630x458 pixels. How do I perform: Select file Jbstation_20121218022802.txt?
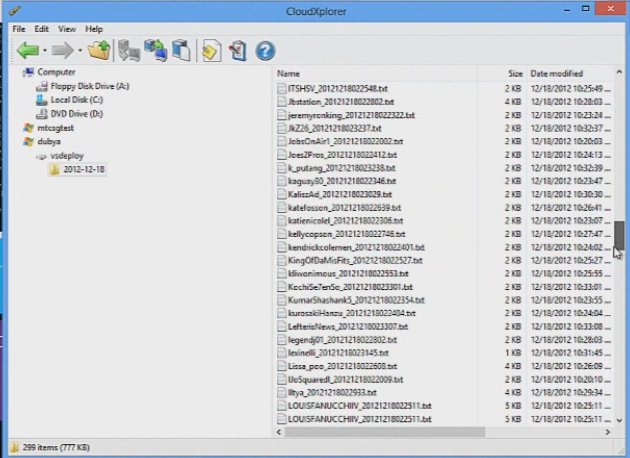tap(341, 102)
